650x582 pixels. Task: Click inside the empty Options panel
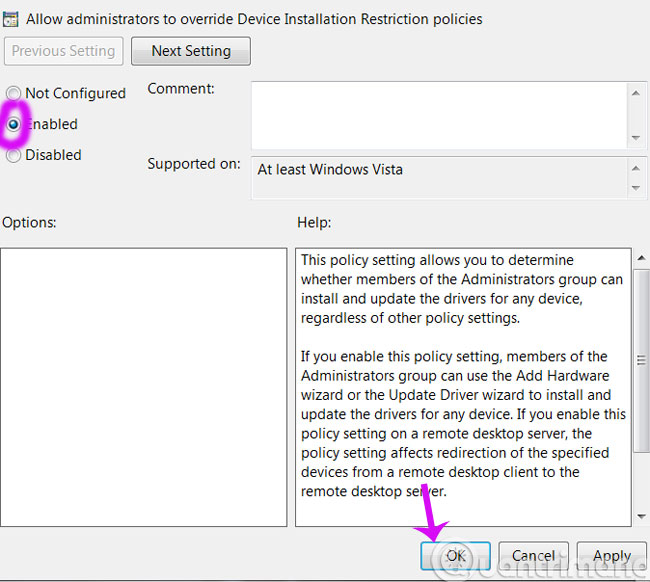coord(144,387)
